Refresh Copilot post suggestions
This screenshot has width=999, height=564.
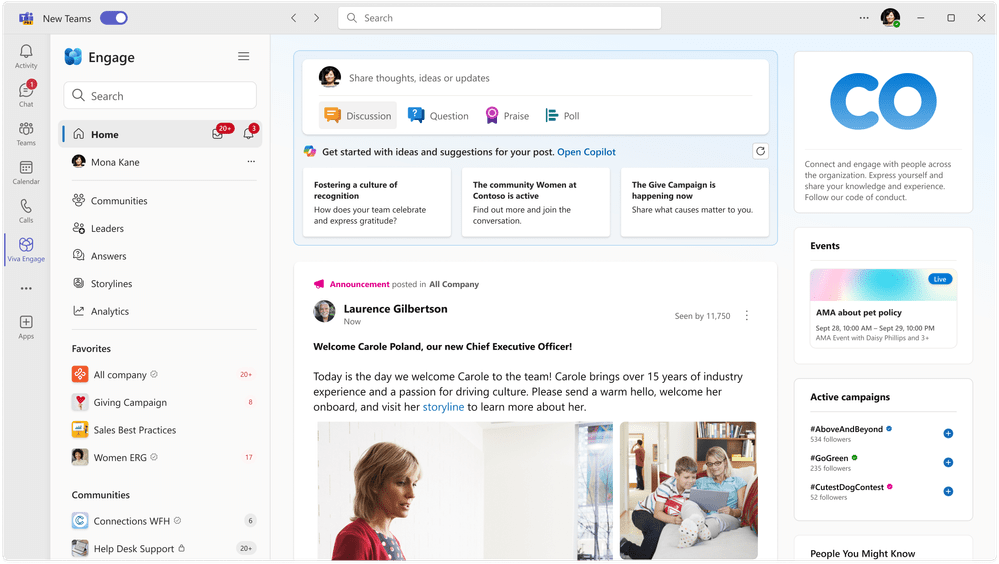click(760, 152)
